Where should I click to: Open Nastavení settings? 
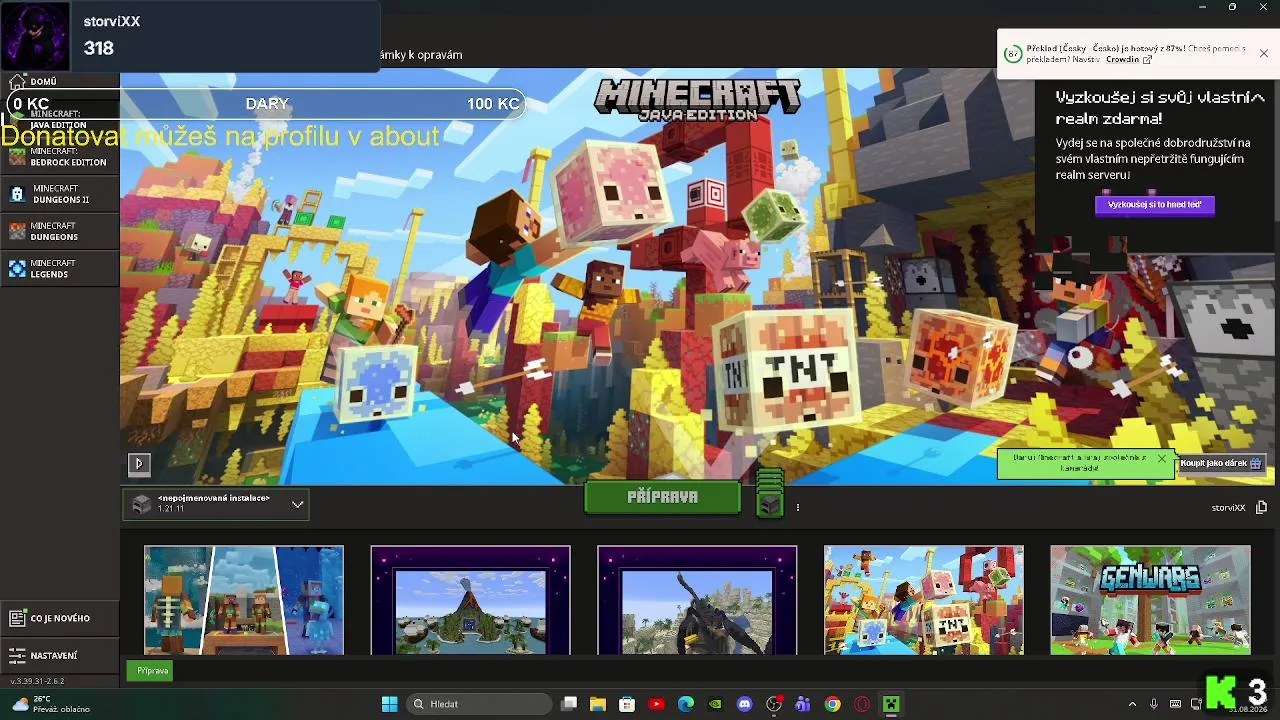(x=59, y=655)
